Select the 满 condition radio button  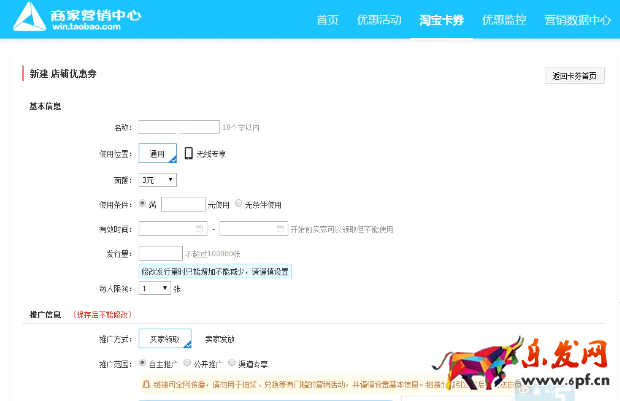pyautogui.click(x=142, y=204)
